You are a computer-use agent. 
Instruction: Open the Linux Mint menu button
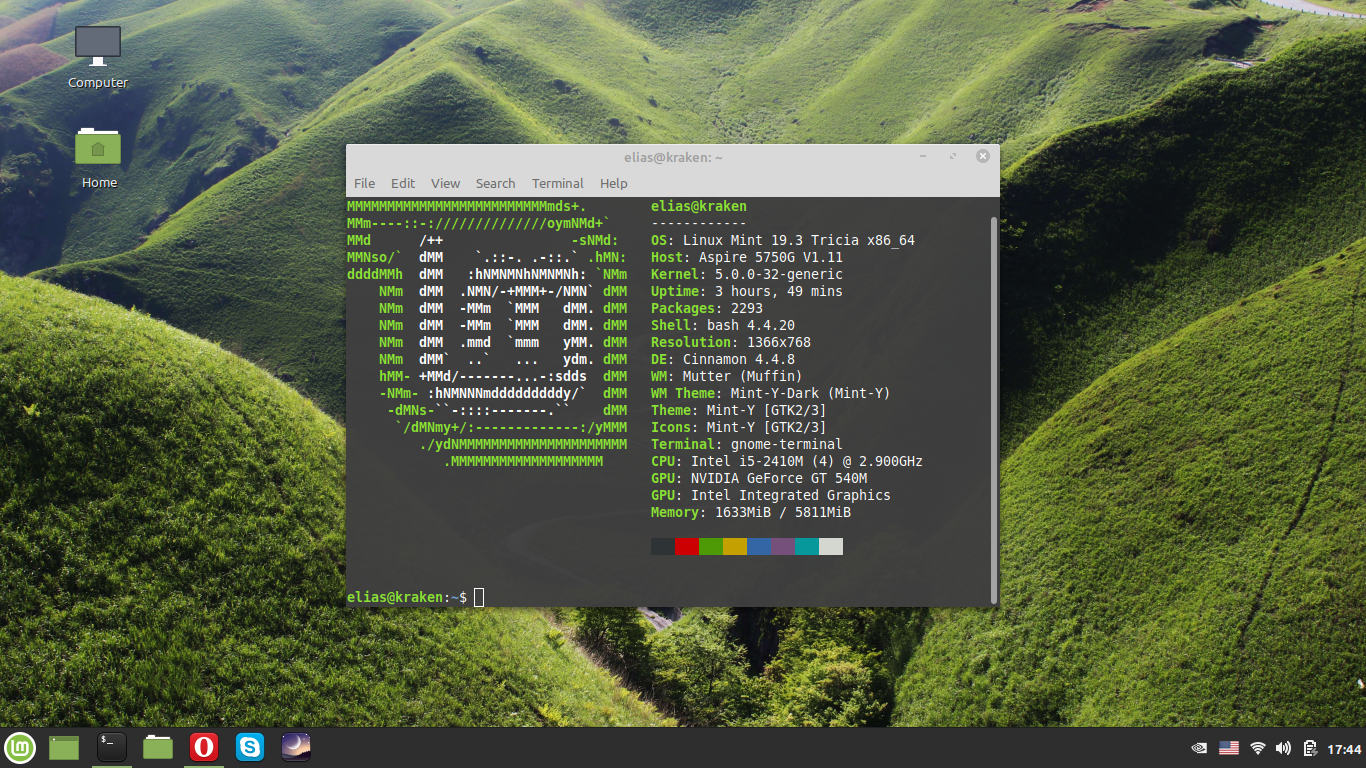pyautogui.click(x=20, y=747)
